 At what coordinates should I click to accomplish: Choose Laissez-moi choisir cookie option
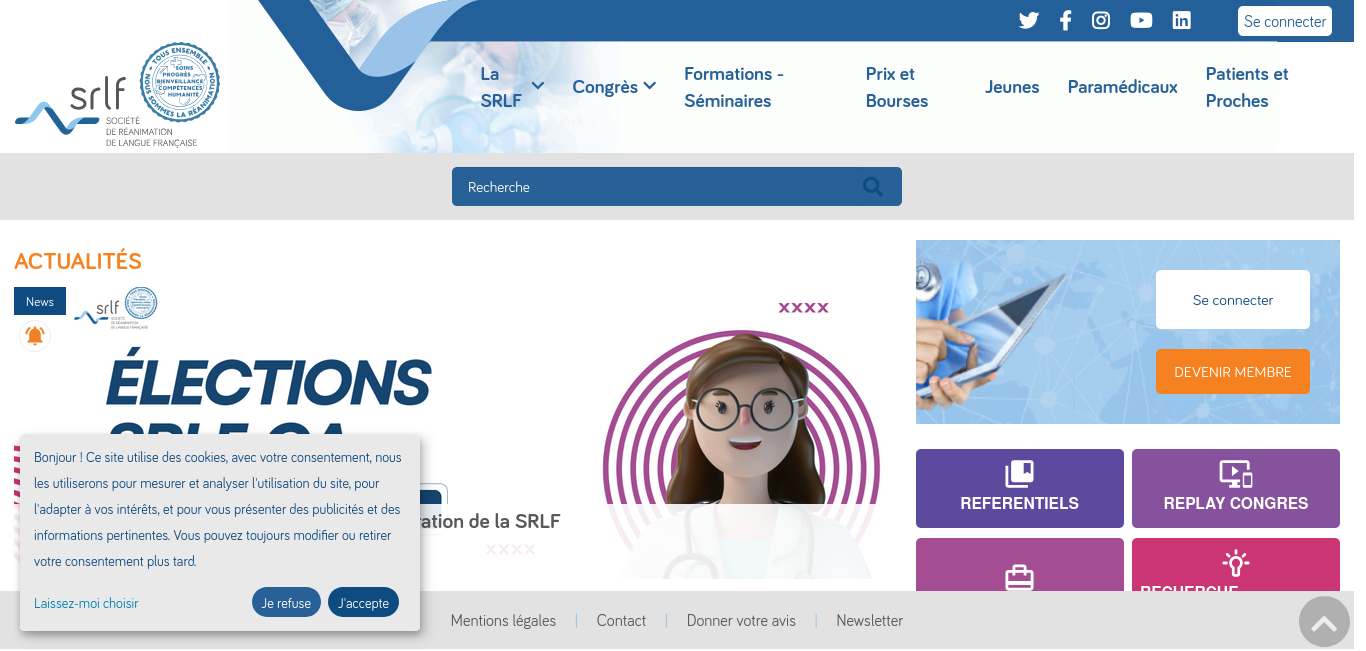(x=86, y=603)
